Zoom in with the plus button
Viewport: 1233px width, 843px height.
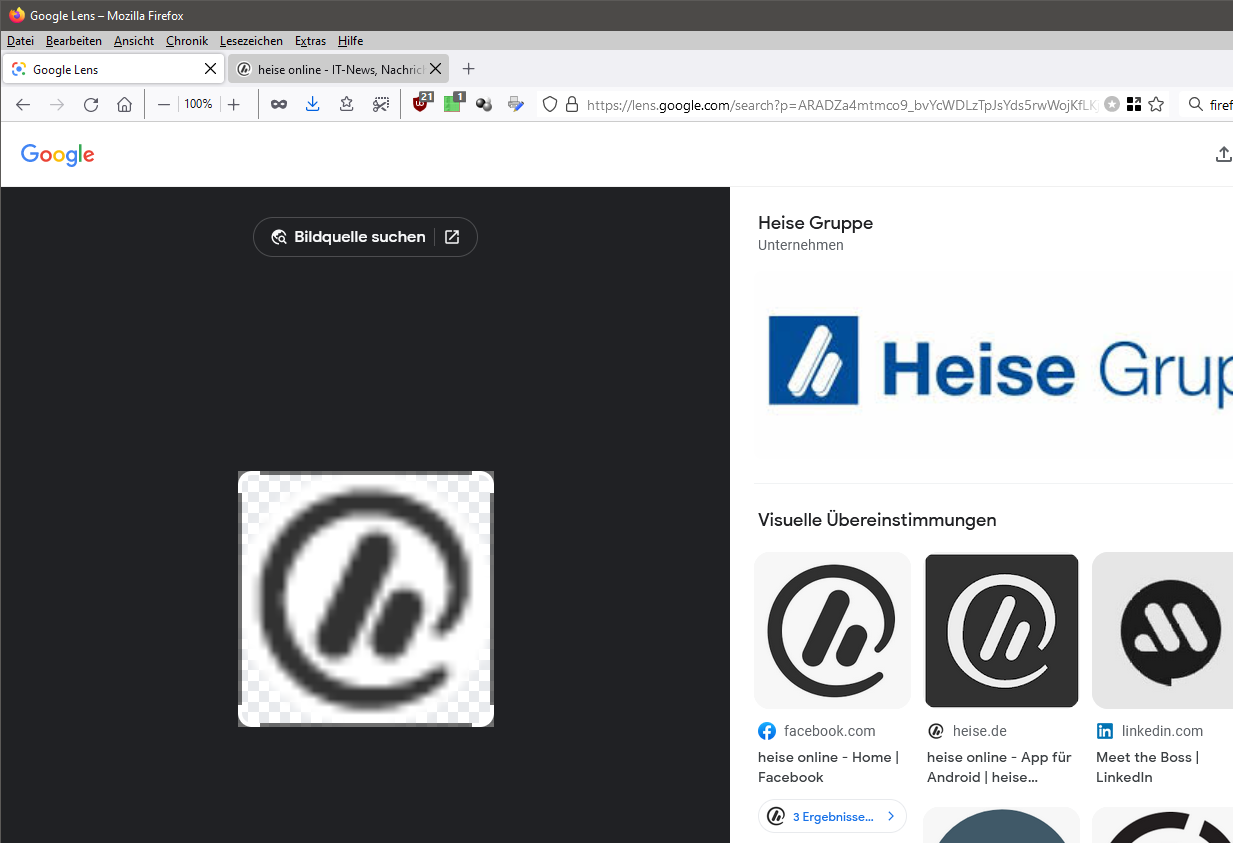click(233, 104)
